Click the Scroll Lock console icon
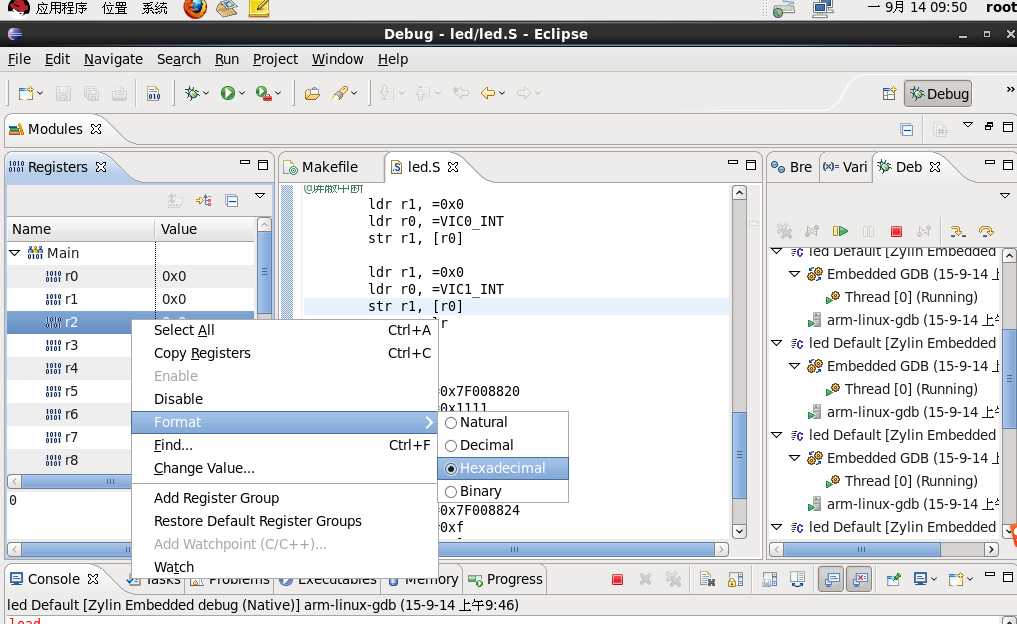Viewport: 1017px width, 624px height. click(x=736, y=579)
